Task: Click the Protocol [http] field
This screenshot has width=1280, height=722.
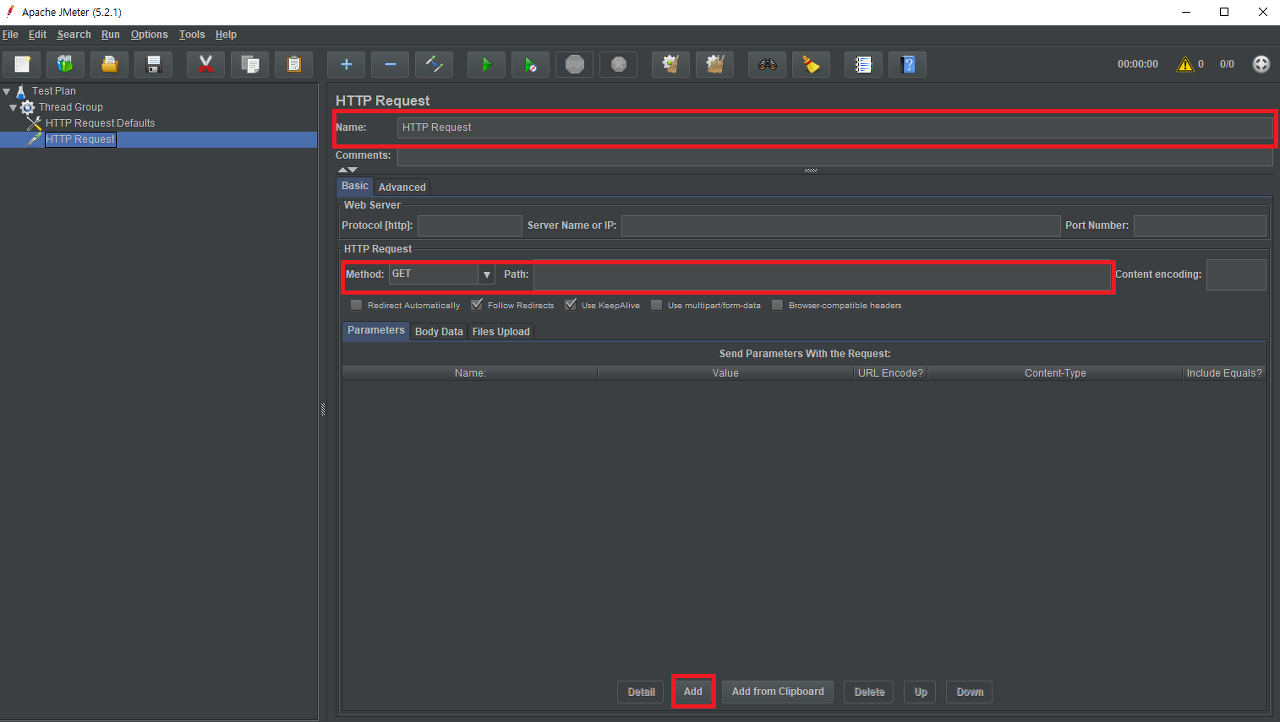Action: 470,225
